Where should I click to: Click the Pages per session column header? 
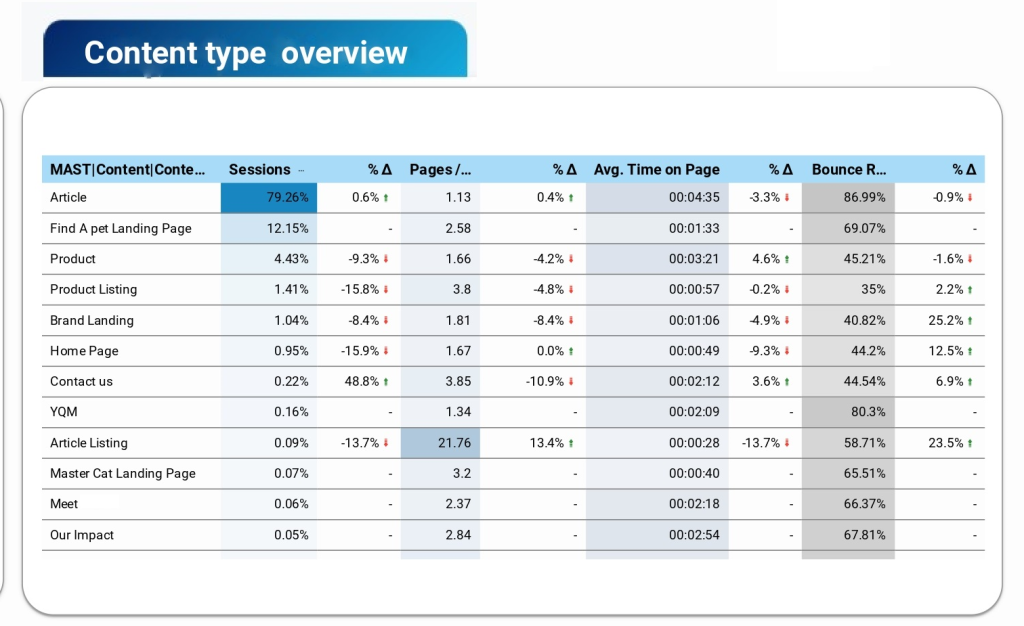pos(440,170)
